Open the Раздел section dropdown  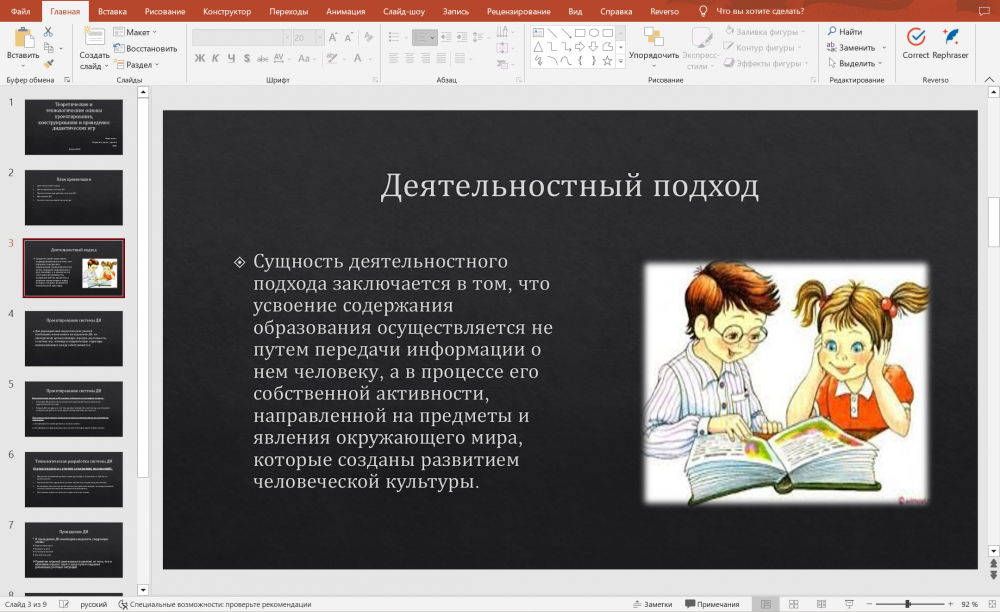pos(137,64)
